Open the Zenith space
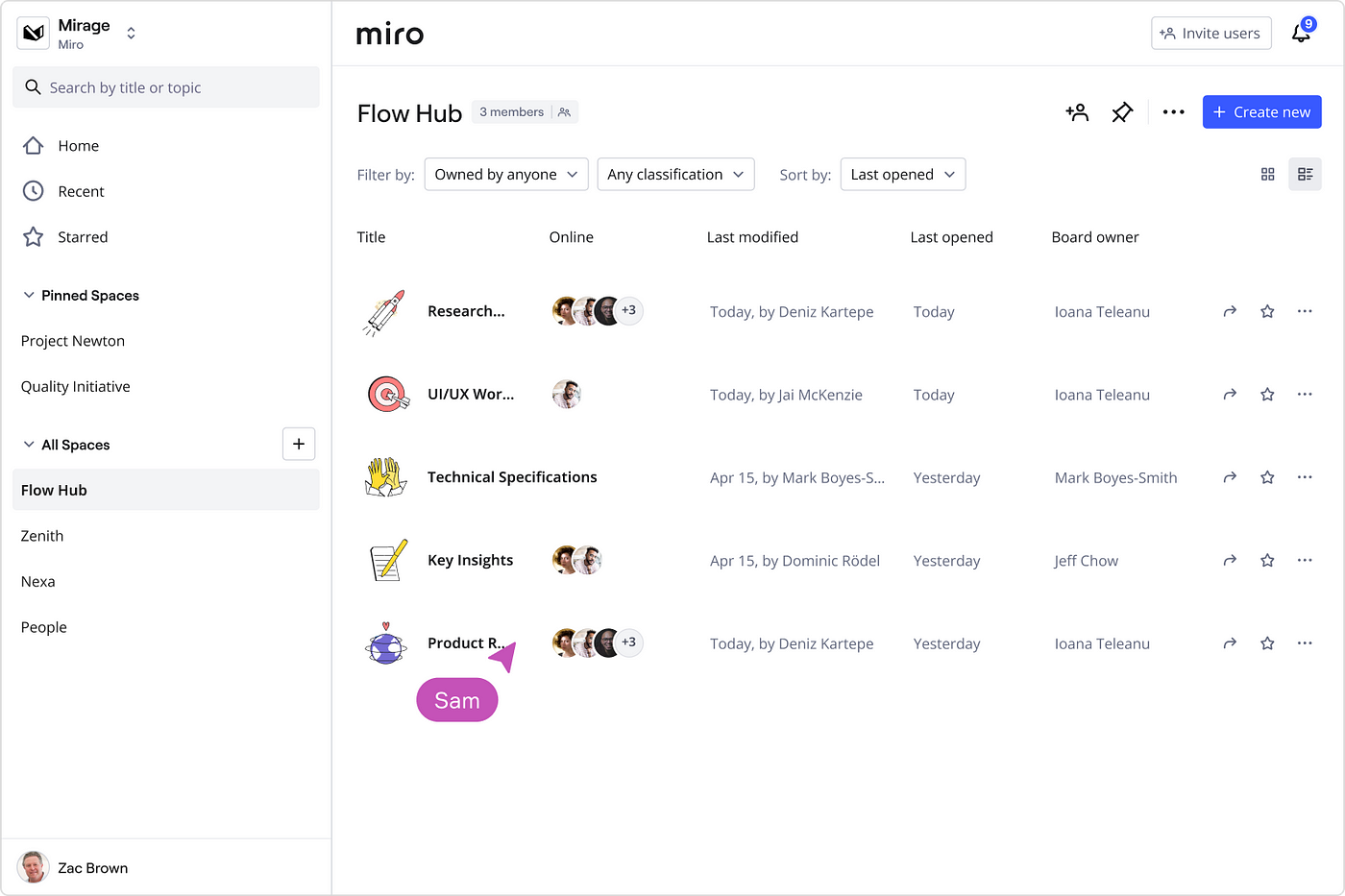This screenshot has height=896, width=1345. click(42, 536)
